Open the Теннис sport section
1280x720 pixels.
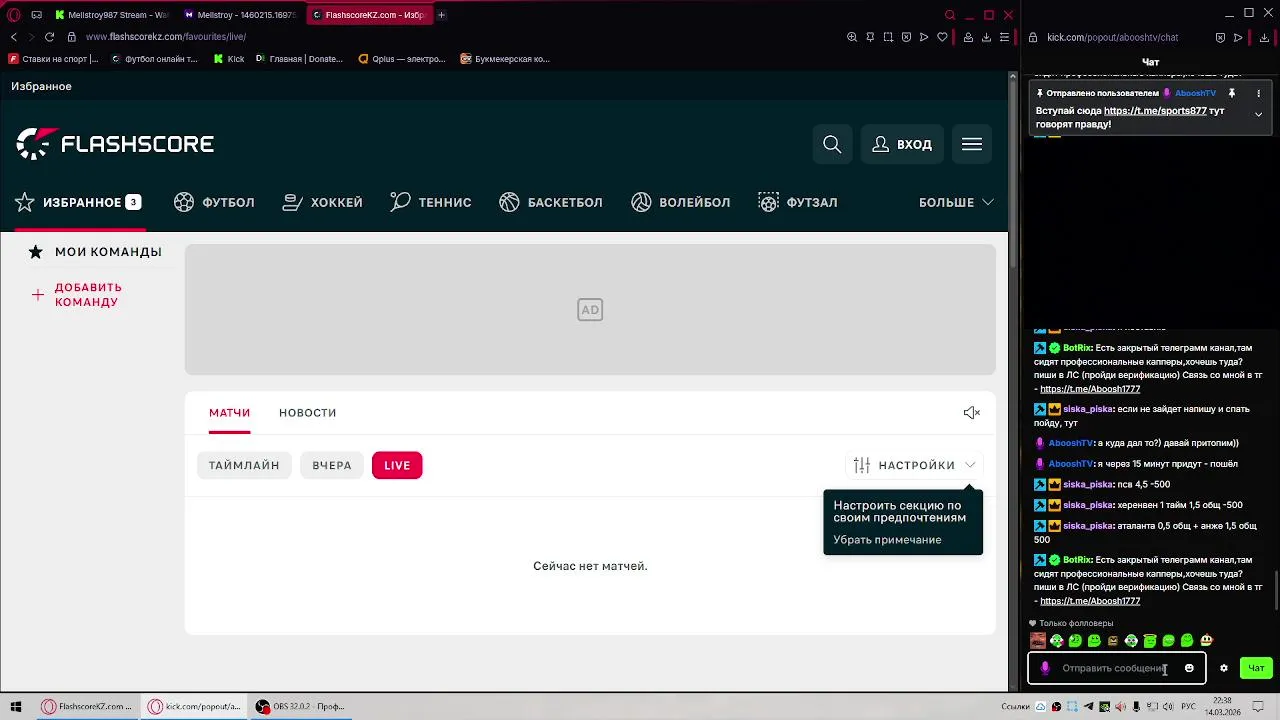(431, 202)
